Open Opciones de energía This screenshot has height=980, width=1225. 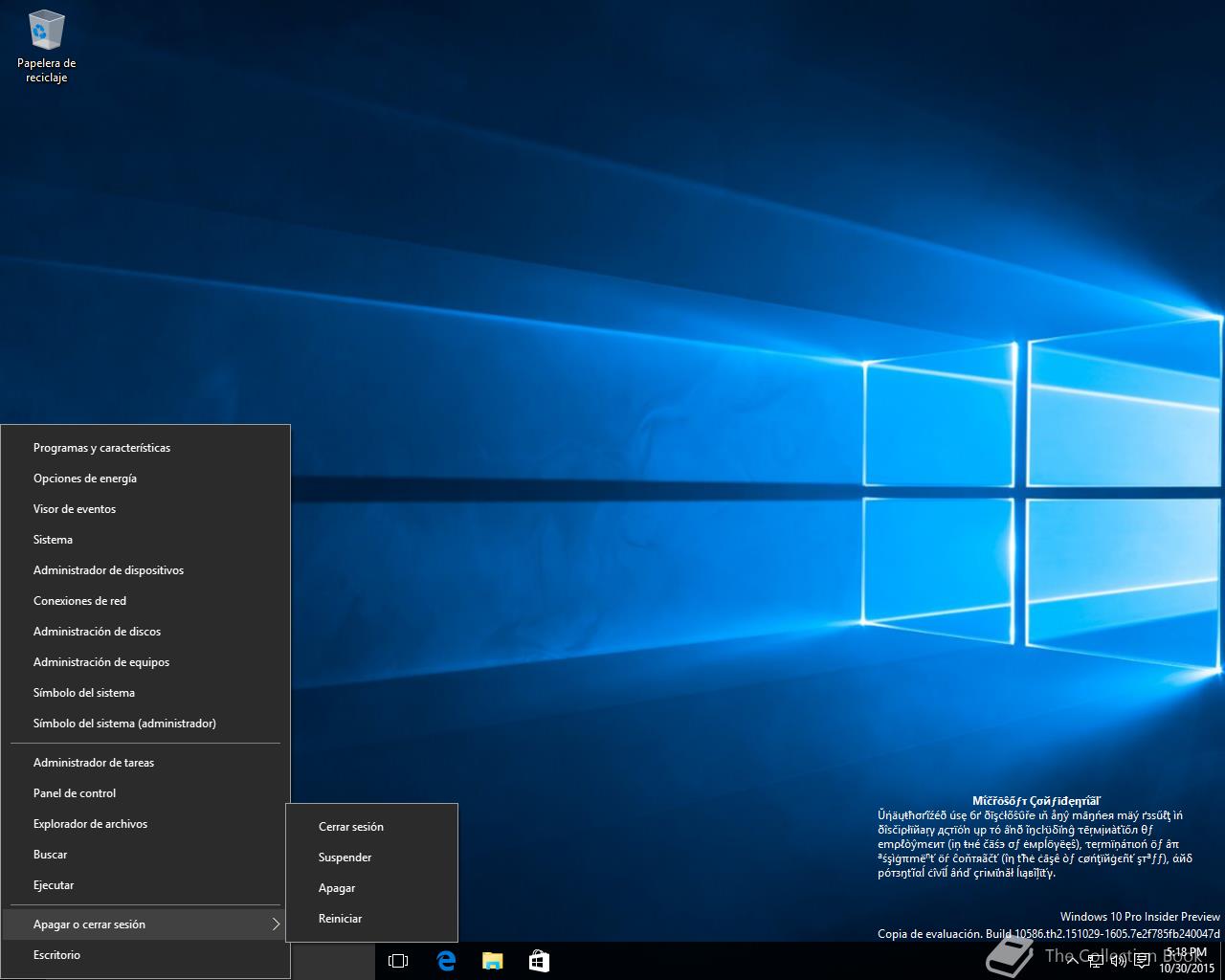(x=145, y=479)
